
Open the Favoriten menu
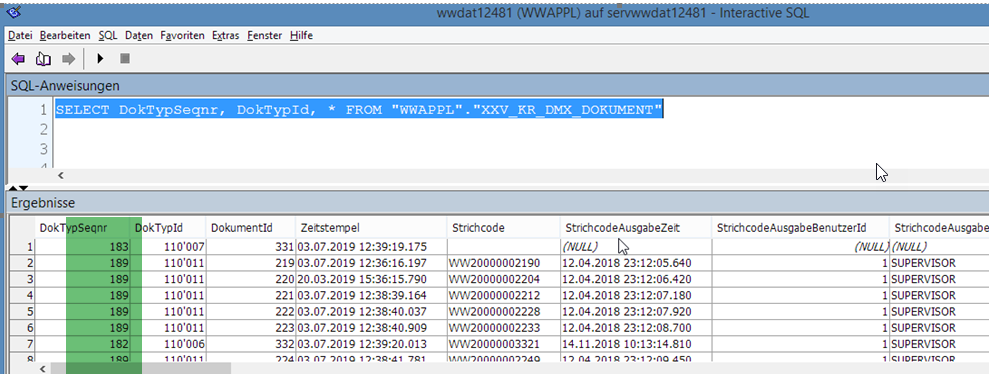tap(182, 35)
